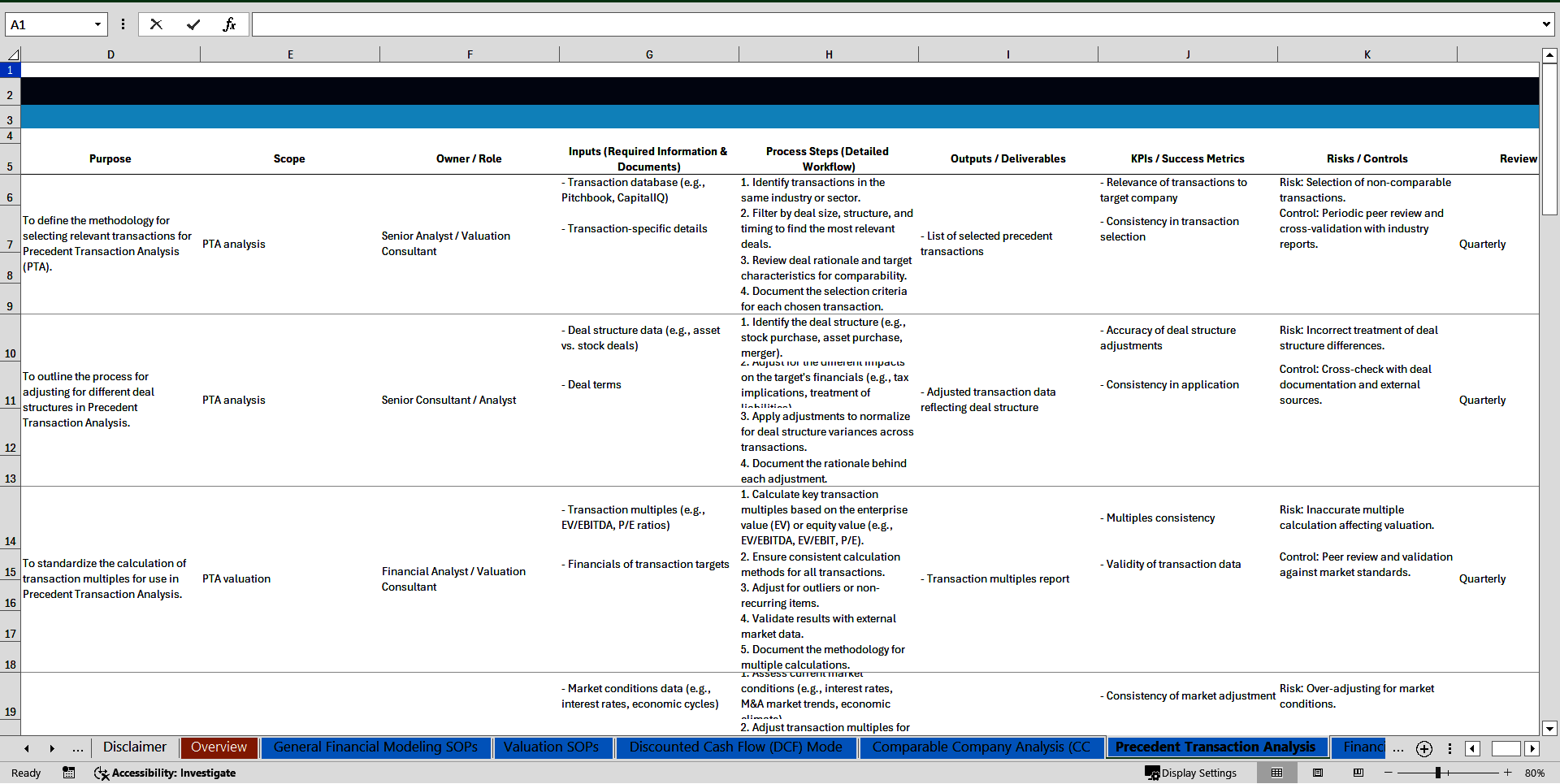Click the 80% zoom level button
The image size is (1560, 784).
tap(1535, 773)
